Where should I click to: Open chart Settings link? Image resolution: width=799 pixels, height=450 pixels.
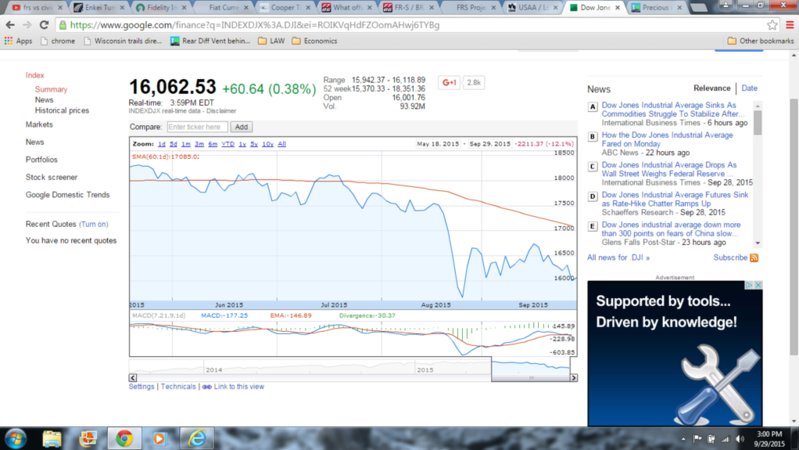tap(141, 387)
